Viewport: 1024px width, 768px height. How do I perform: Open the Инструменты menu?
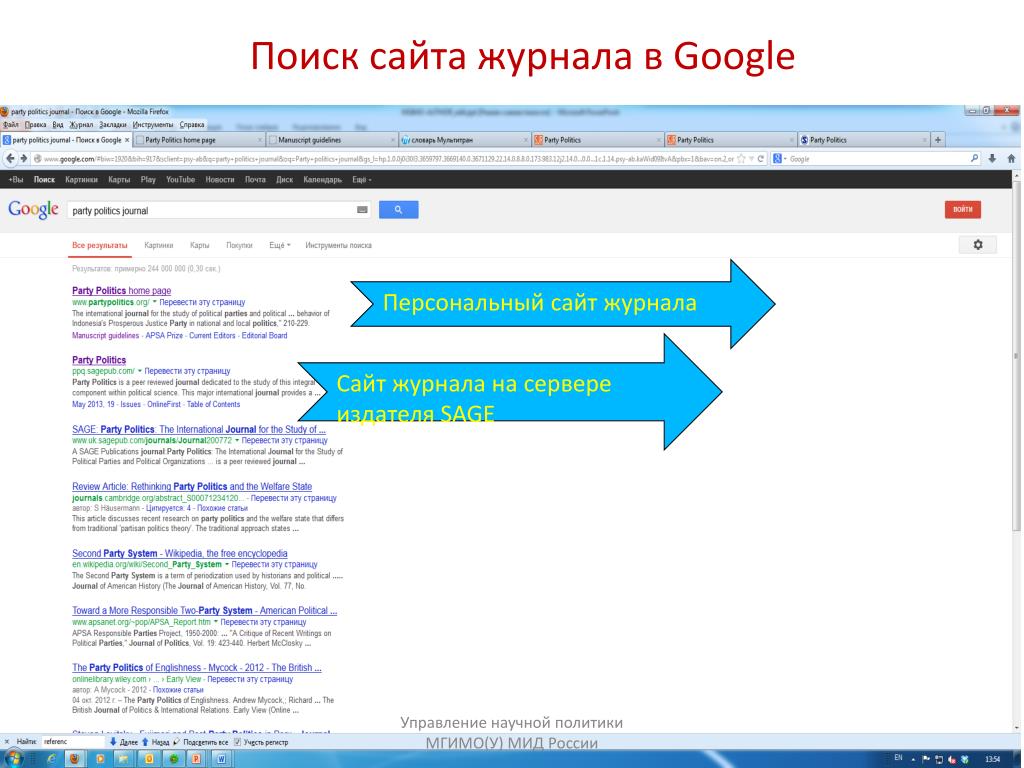pyautogui.click(x=153, y=124)
